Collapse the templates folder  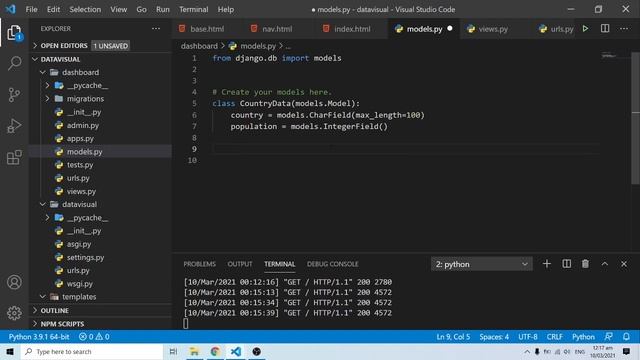coord(42,297)
